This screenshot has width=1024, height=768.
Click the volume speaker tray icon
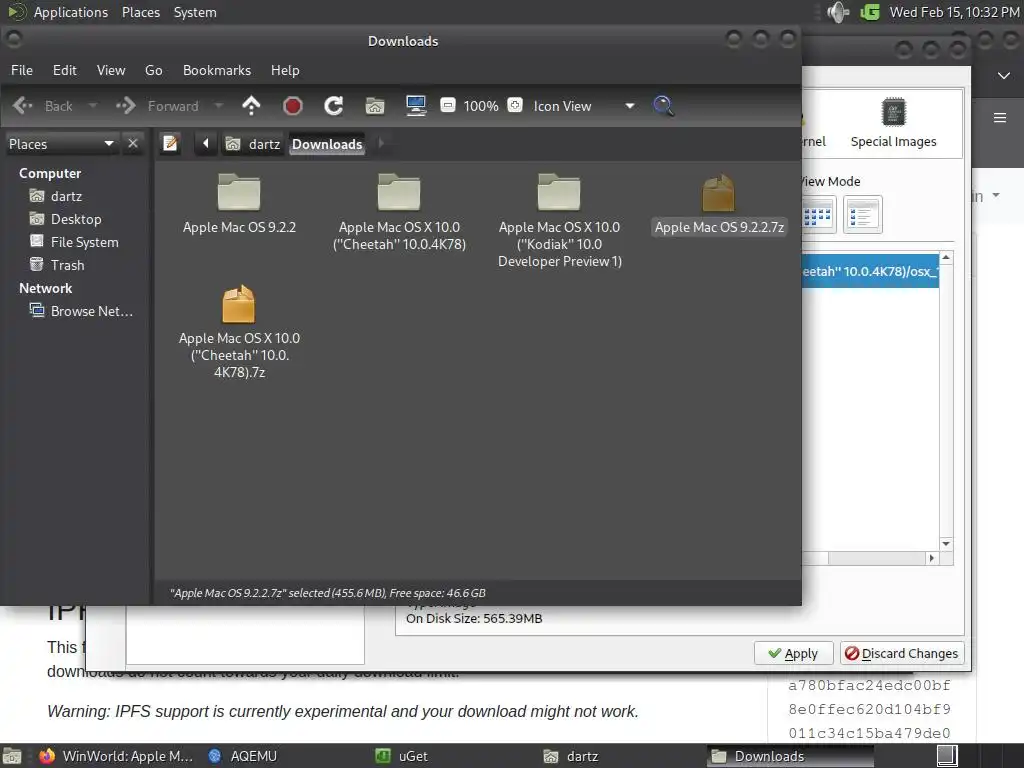coord(837,12)
